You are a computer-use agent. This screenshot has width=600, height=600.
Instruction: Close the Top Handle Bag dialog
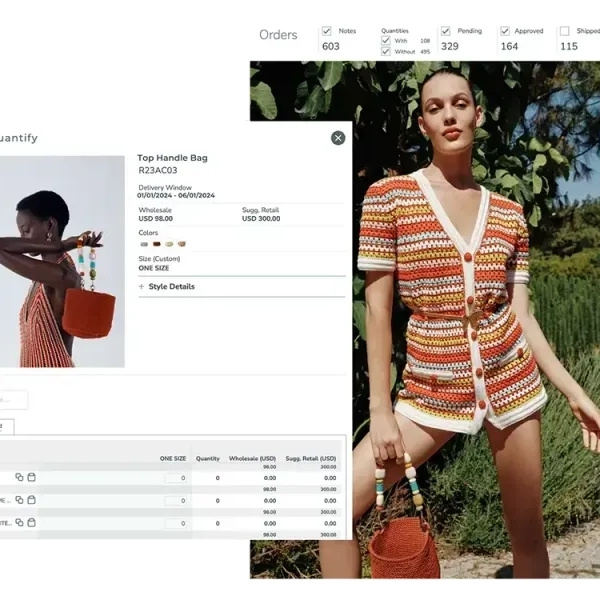click(338, 138)
